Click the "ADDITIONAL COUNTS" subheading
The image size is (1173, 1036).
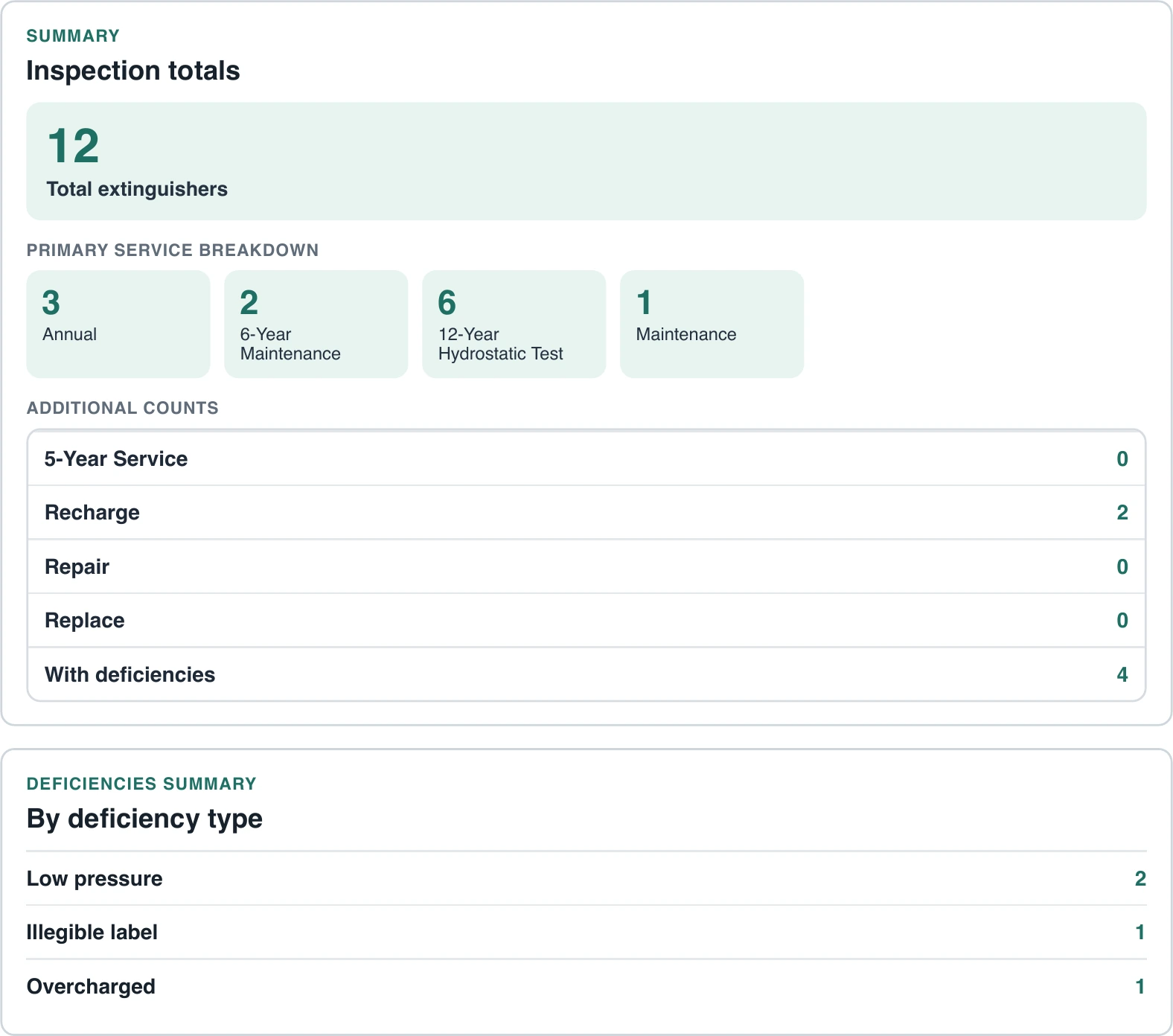pyautogui.click(x=123, y=408)
